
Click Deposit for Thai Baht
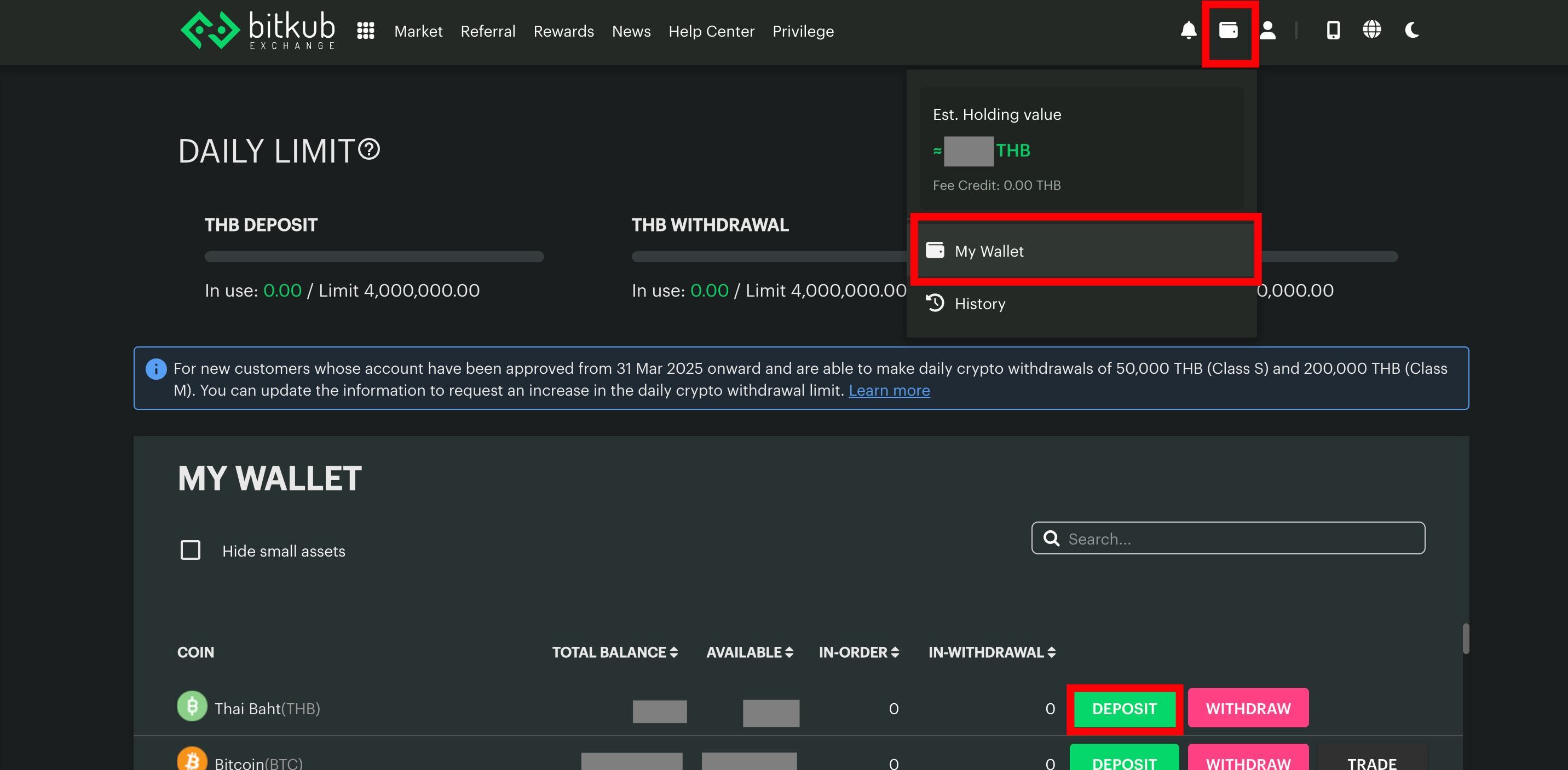(1124, 709)
